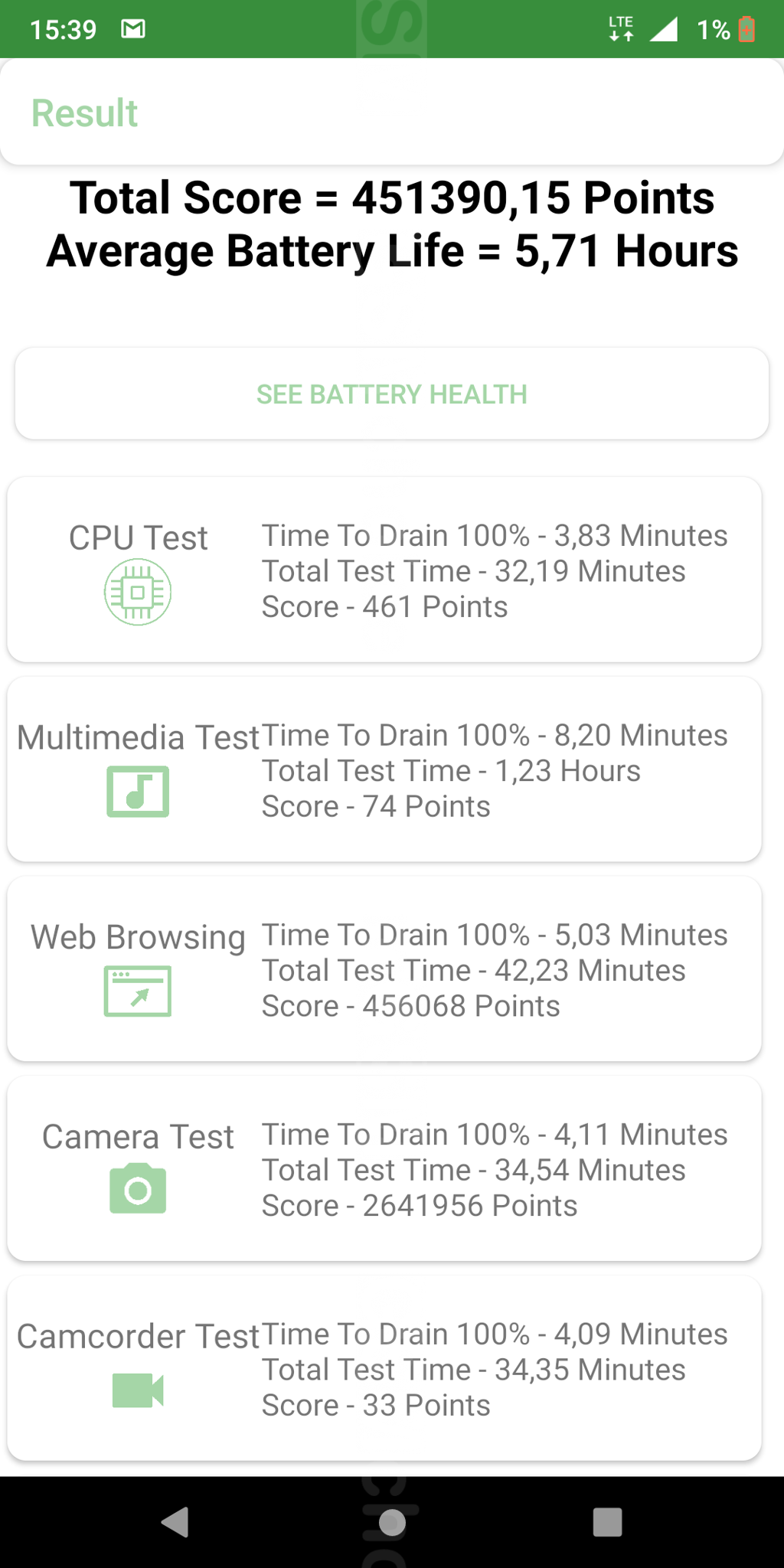The height and width of the screenshot is (1568, 784).
Task: Tap the CPU chip icon
Action: (138, 592)
